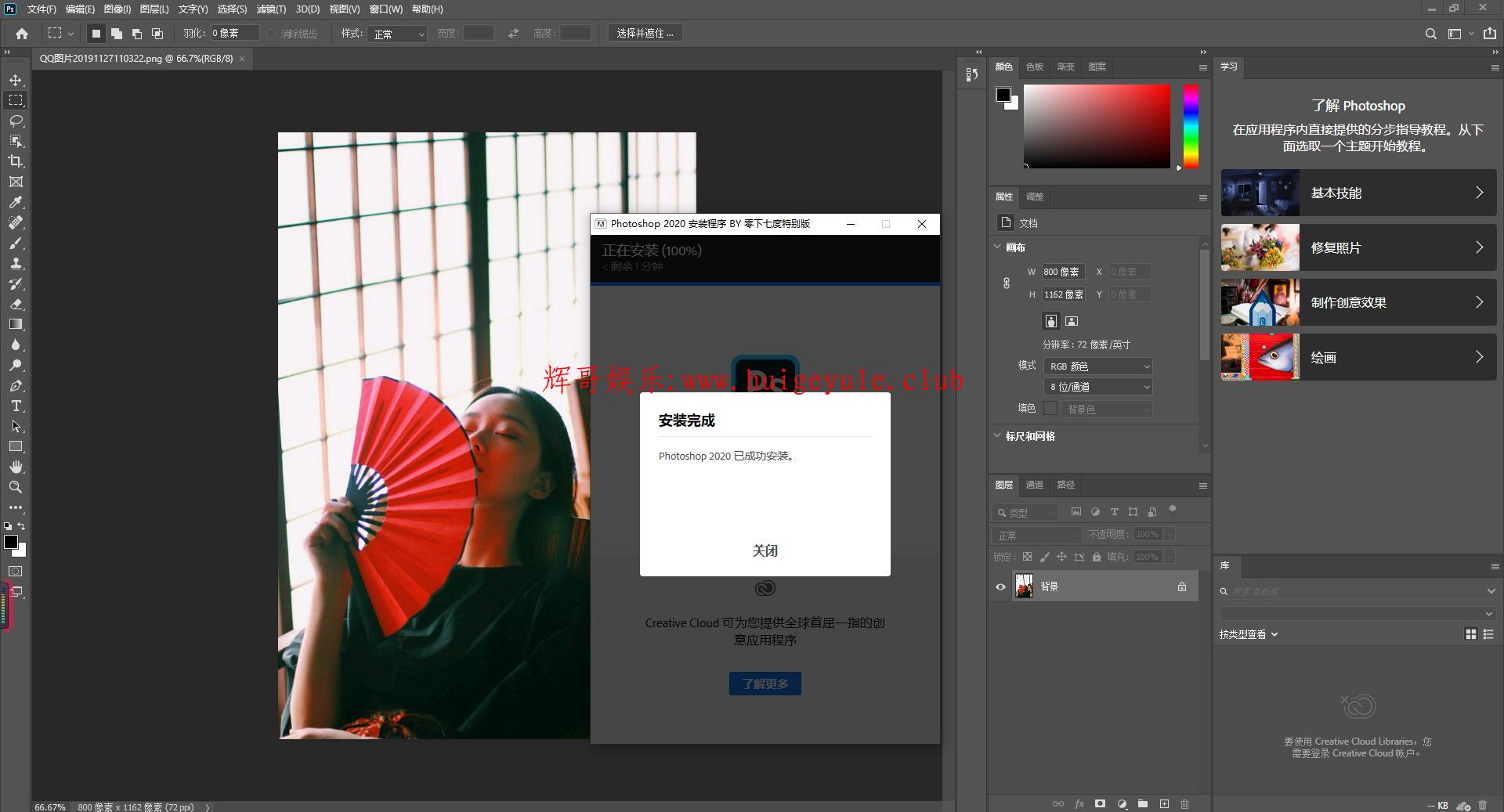Open the search icon in options bar
Screen dimensions: 1504x812
1430,34
